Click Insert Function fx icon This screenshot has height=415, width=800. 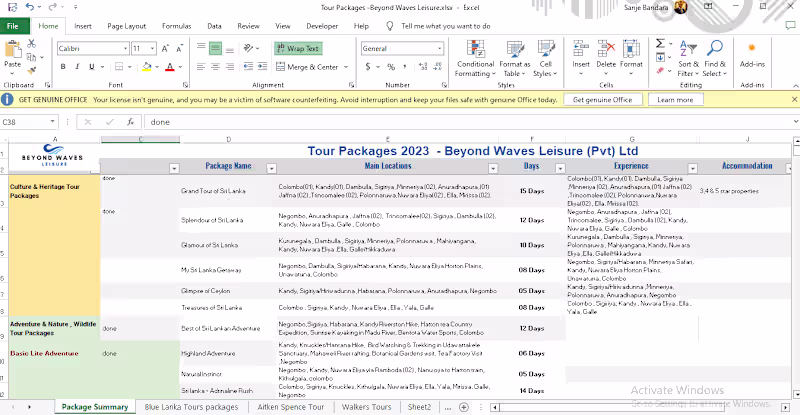[x=131, y=122]
